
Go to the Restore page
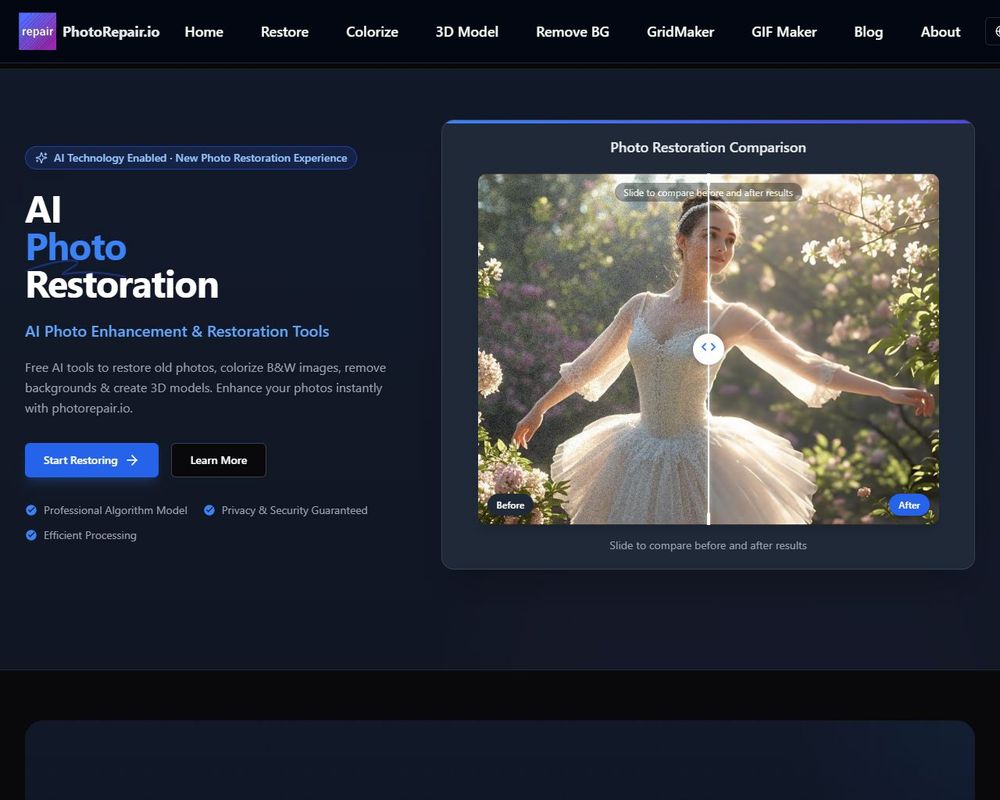(285, 32)
